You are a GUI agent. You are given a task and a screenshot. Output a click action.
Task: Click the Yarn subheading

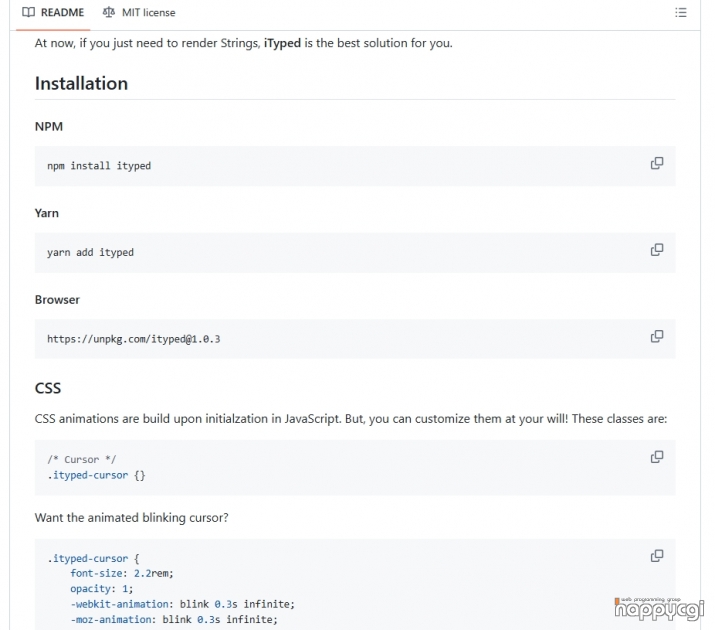[47, 213]
